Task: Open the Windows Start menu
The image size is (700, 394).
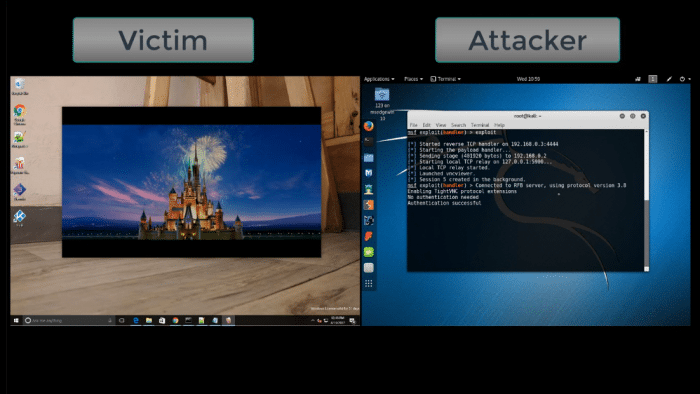Action: [16, 320]
